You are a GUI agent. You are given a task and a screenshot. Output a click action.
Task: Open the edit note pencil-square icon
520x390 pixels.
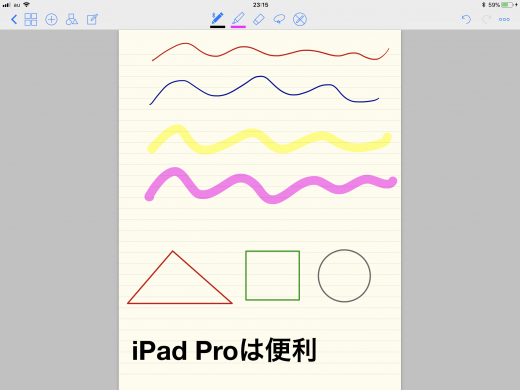92,19
